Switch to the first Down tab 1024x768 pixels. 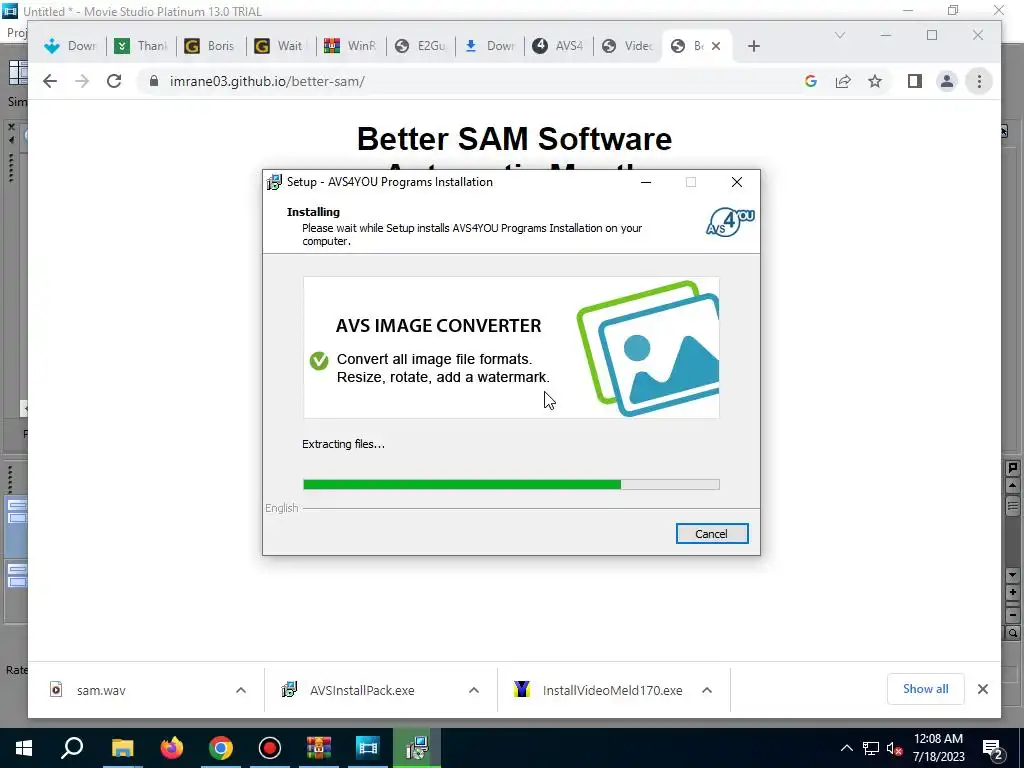click(x=70, y=46)
